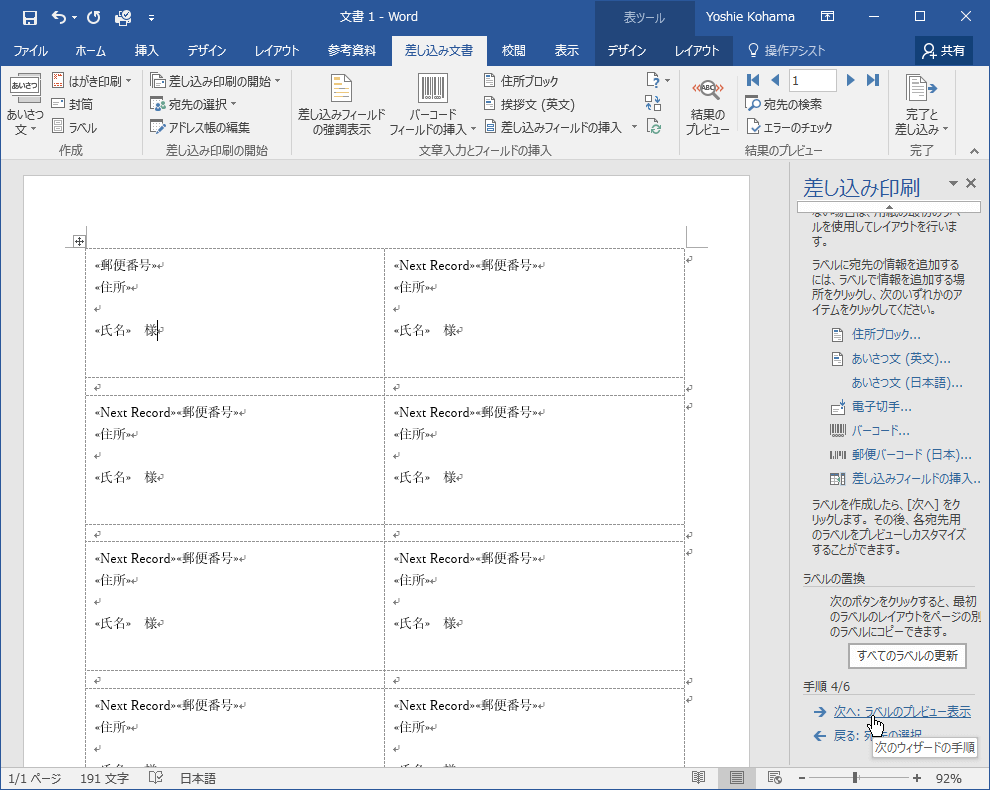
Task: Open the Rules dropdown icon
Action: (657, 80)
